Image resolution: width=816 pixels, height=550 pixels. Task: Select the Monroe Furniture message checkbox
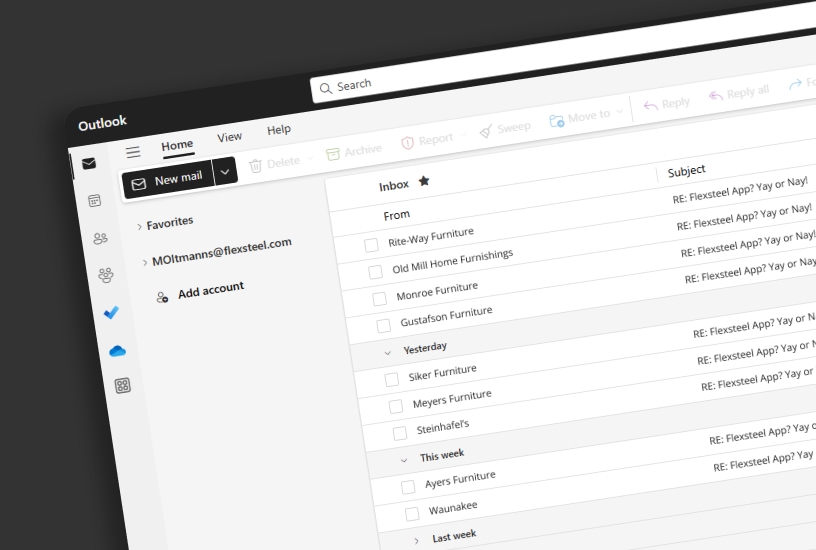[379, 299]
